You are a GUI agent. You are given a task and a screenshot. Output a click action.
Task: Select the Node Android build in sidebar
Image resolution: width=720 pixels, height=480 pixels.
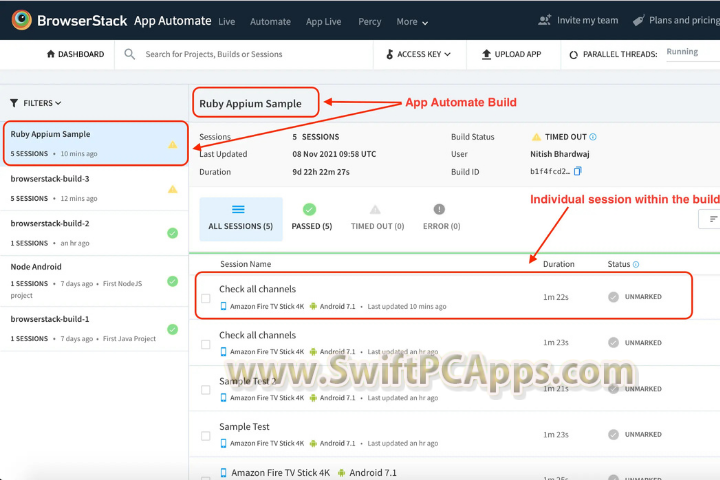[x=94, y=281]
